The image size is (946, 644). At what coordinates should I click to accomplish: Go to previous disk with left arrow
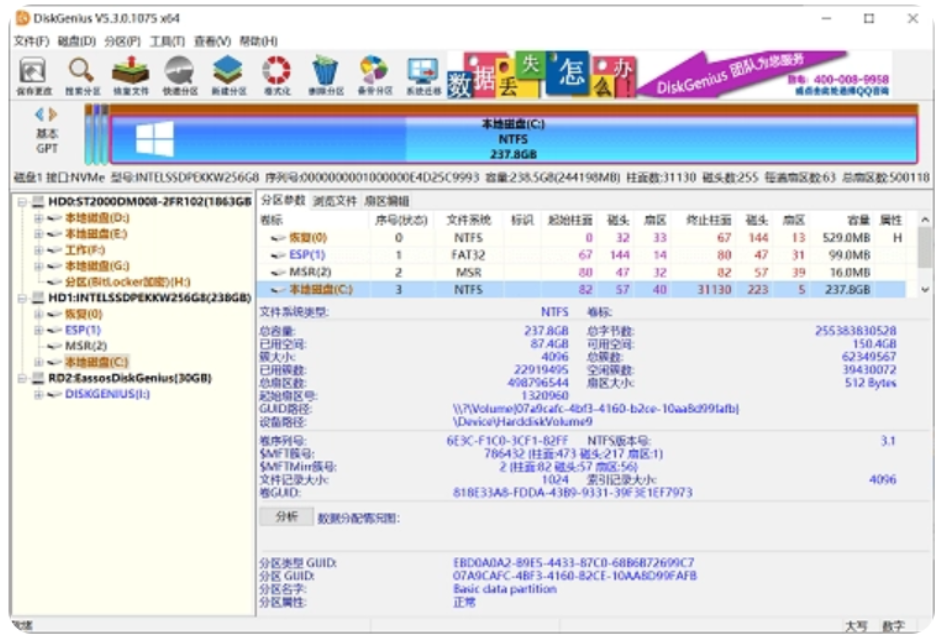[x=39, y=114]
